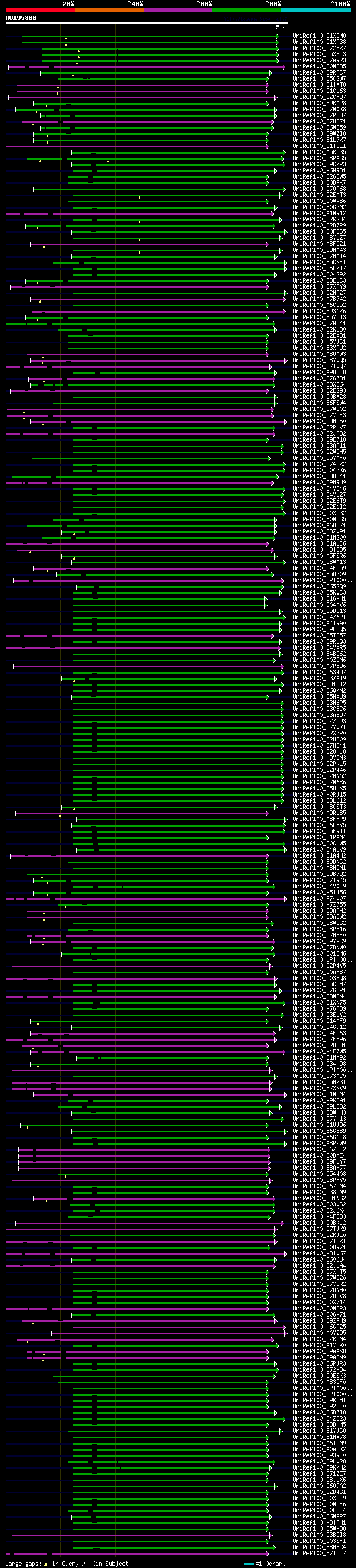
Task: Select hit label UniRef100_A8MGN1
Action: pos(319,867)
